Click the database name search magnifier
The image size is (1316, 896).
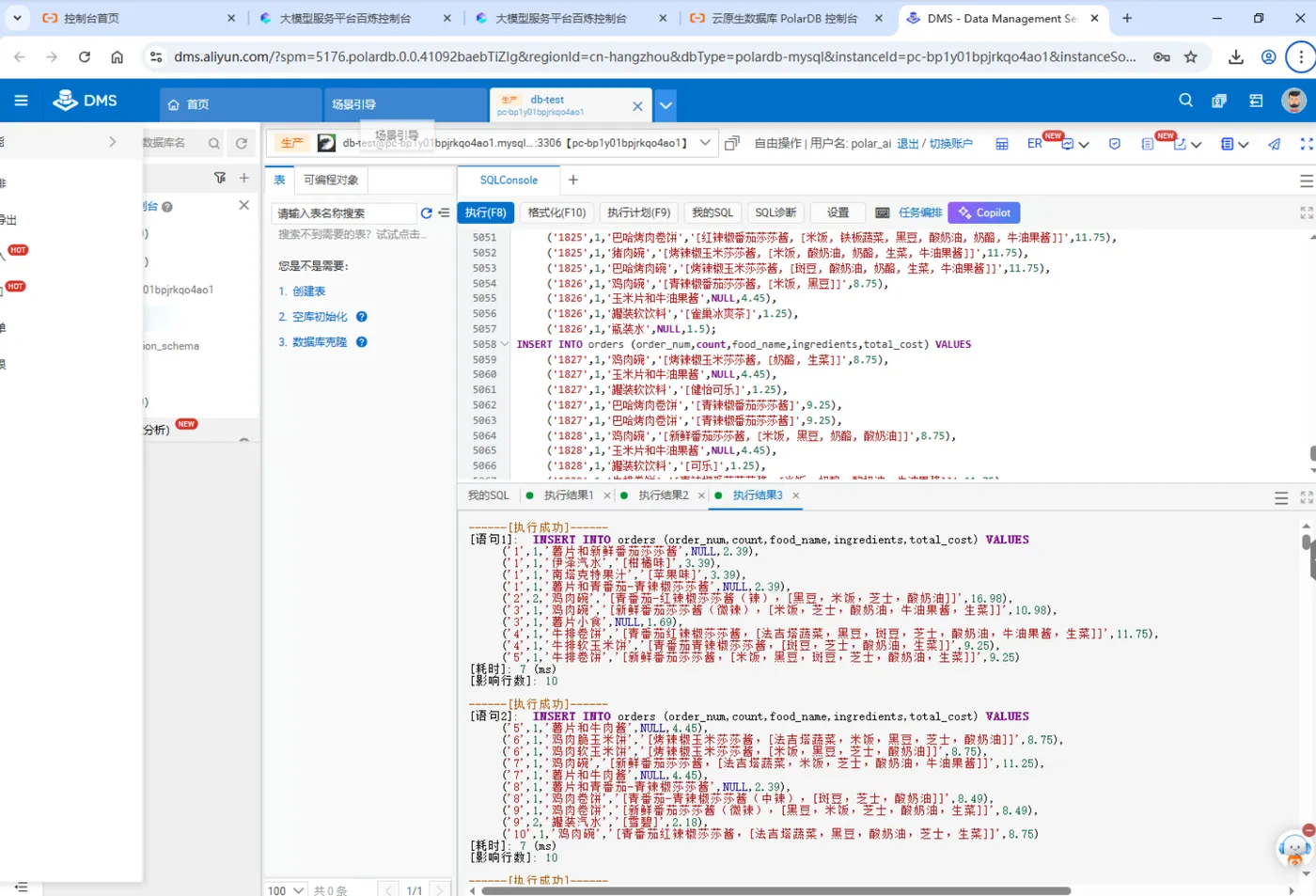tap(214, 143)
